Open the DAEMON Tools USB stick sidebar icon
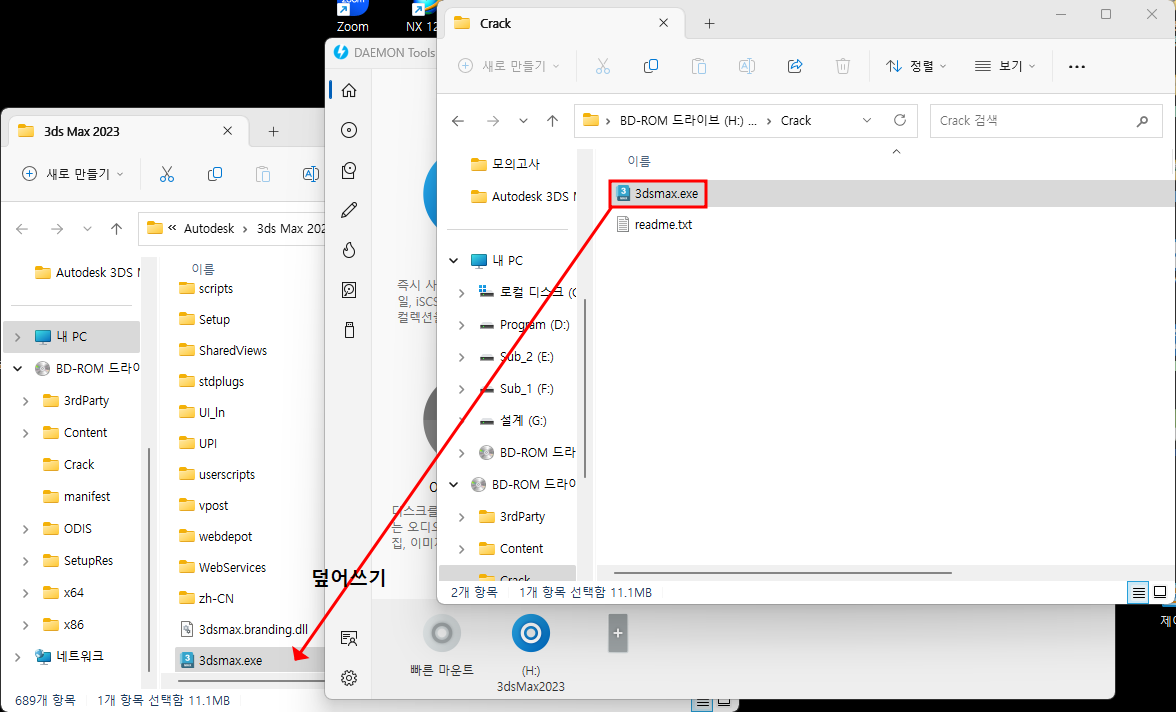Viewport: 1176px width, 712px height. tap(349, 329)
